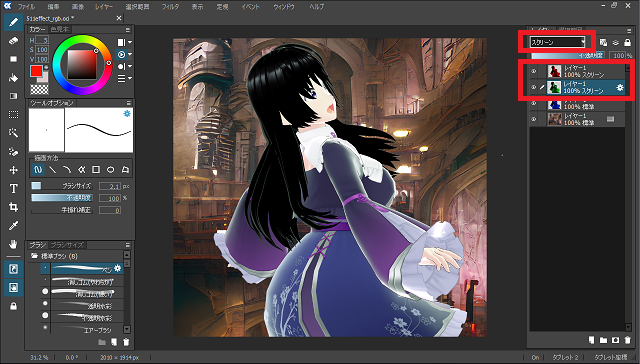Open tool options panel menu
The image size is (640, 364).
click(x=128, y=103)
